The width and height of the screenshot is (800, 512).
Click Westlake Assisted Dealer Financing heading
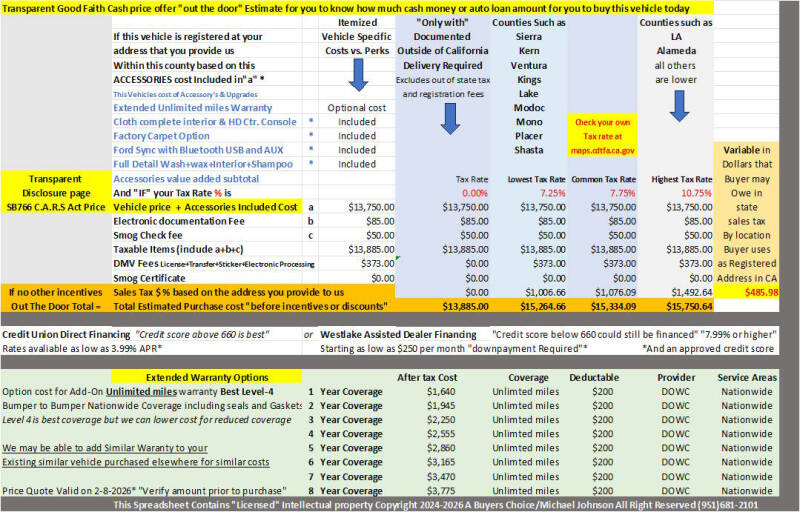pos(398,335)
